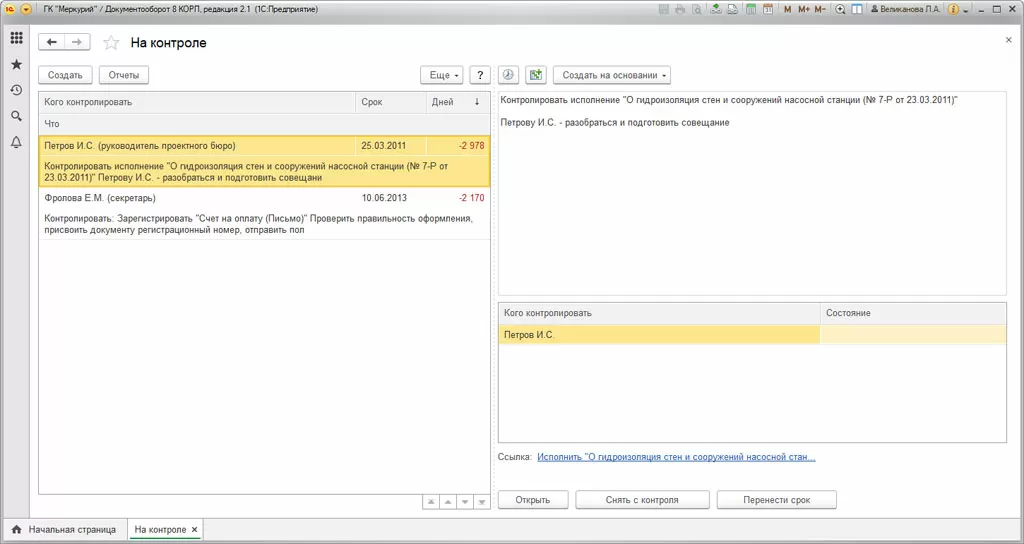This screenshot has width=1024, height=544.
Task: Close the form with top-right x
Action: [x=1008, y=40]
